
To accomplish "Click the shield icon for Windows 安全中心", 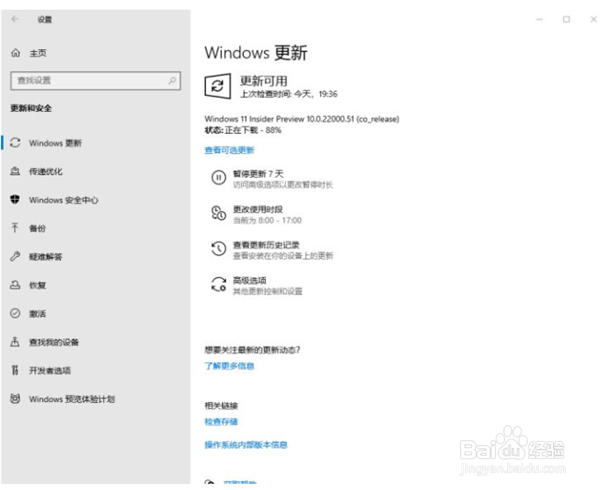I will coord(15,199).
